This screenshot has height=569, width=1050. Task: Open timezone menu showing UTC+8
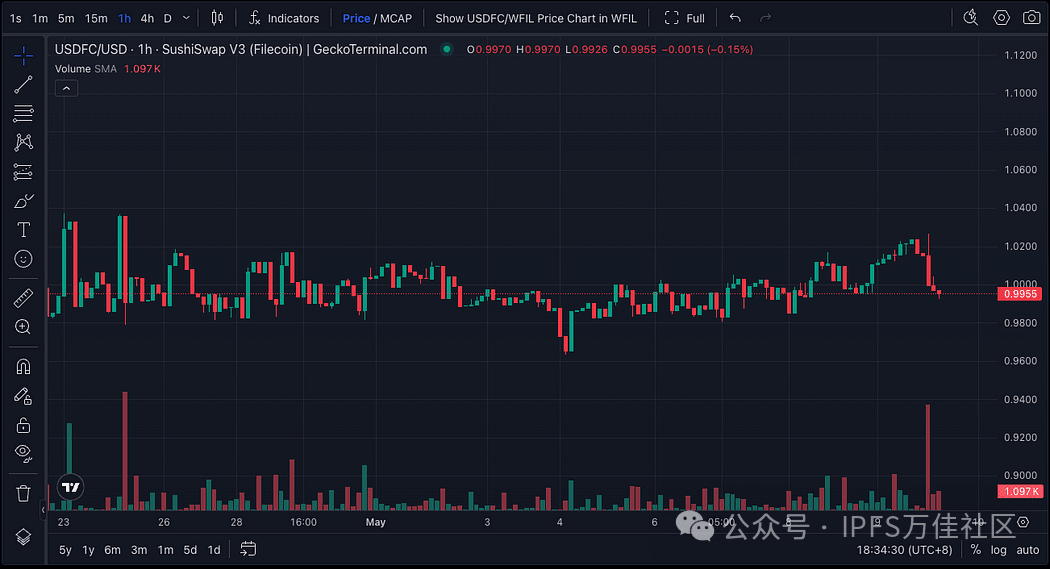click(x=904, y=550)
